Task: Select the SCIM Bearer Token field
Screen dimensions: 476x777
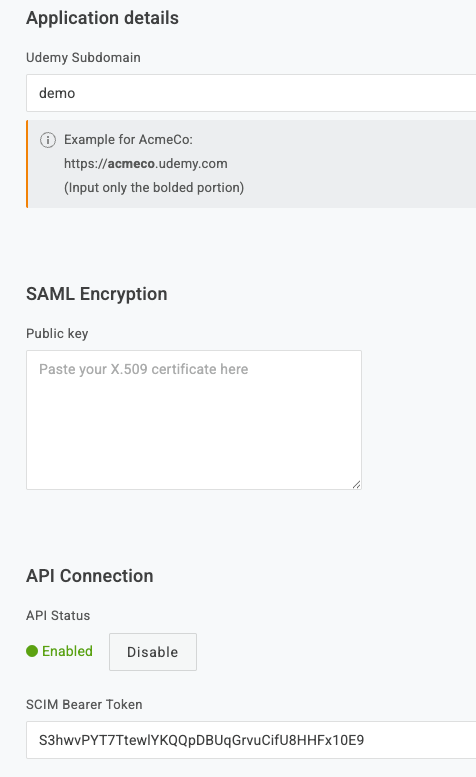Action: click(x=251, y=740)
